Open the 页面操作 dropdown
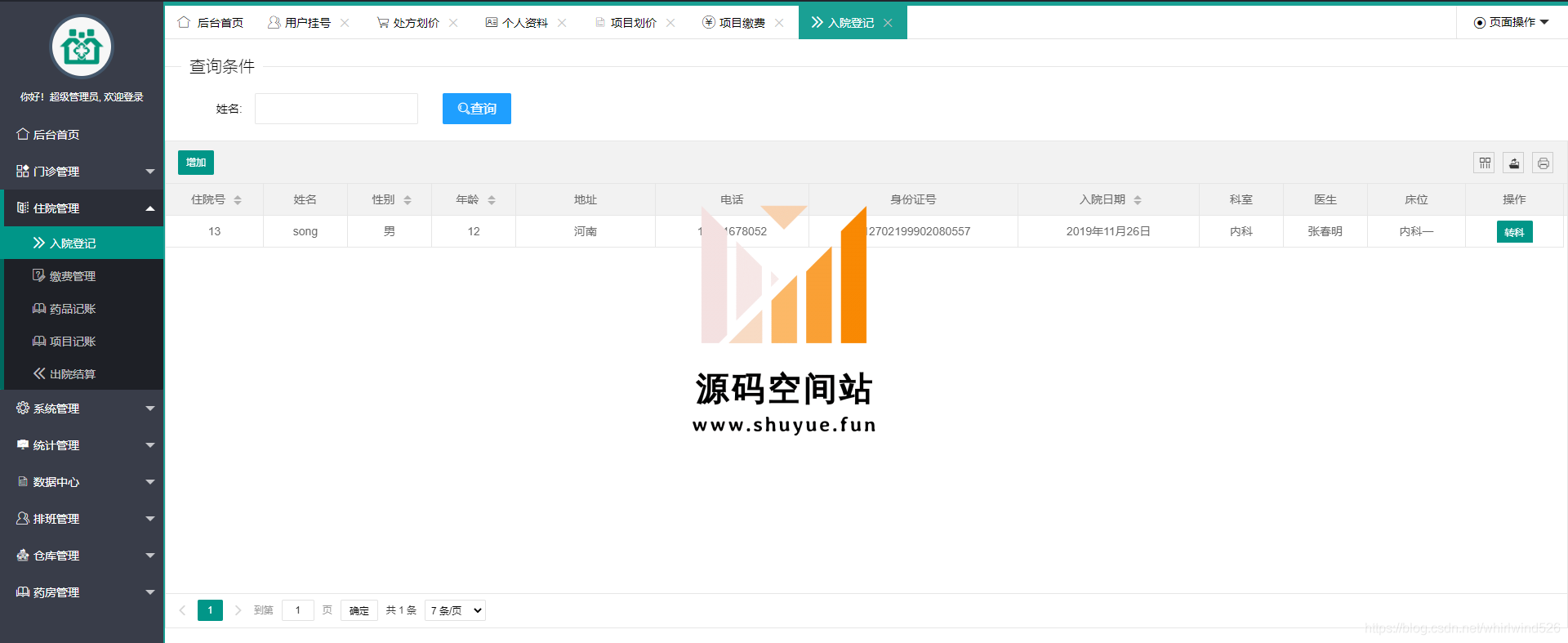This screenshot has width=1568, height=643. tap(1512, 22)
